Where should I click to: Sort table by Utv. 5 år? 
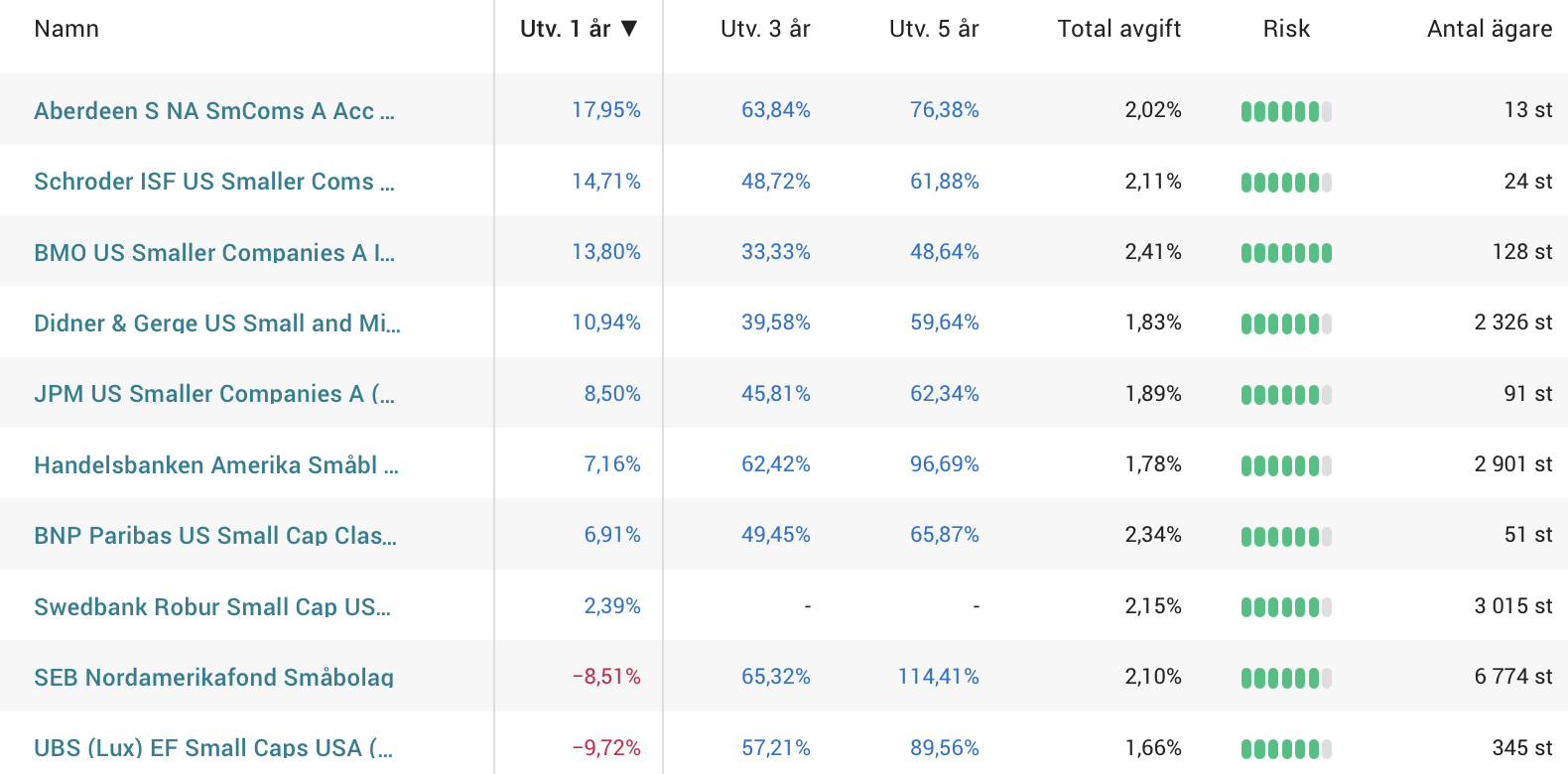click(934, 29)
